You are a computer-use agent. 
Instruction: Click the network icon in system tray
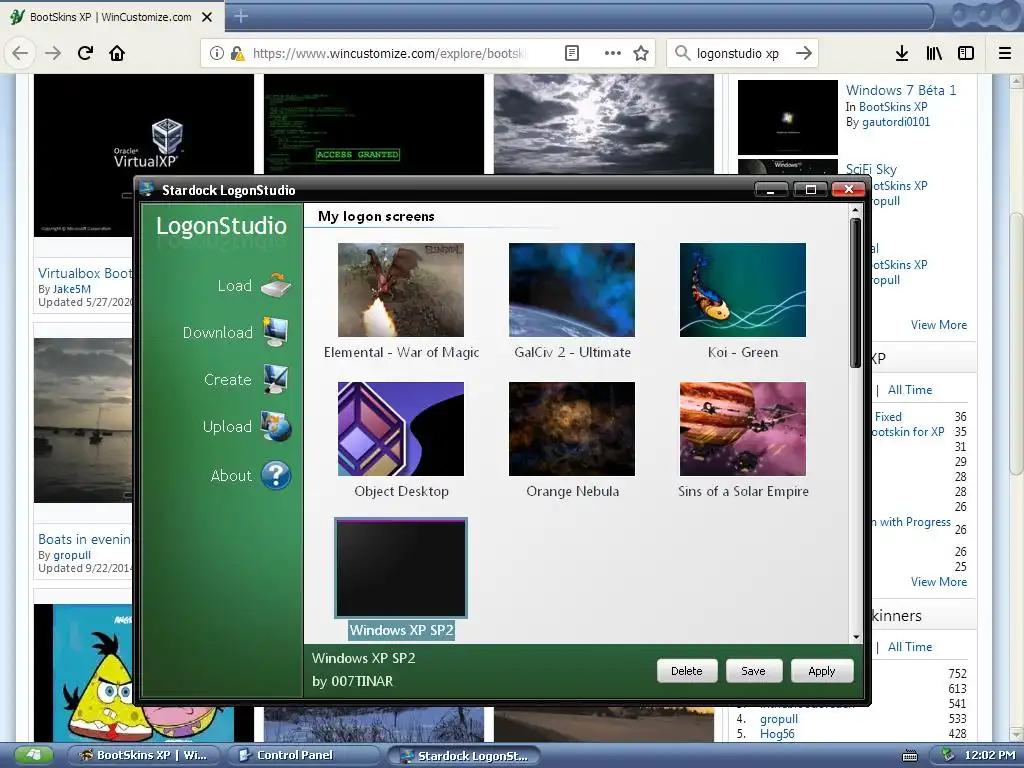[947, 755]
